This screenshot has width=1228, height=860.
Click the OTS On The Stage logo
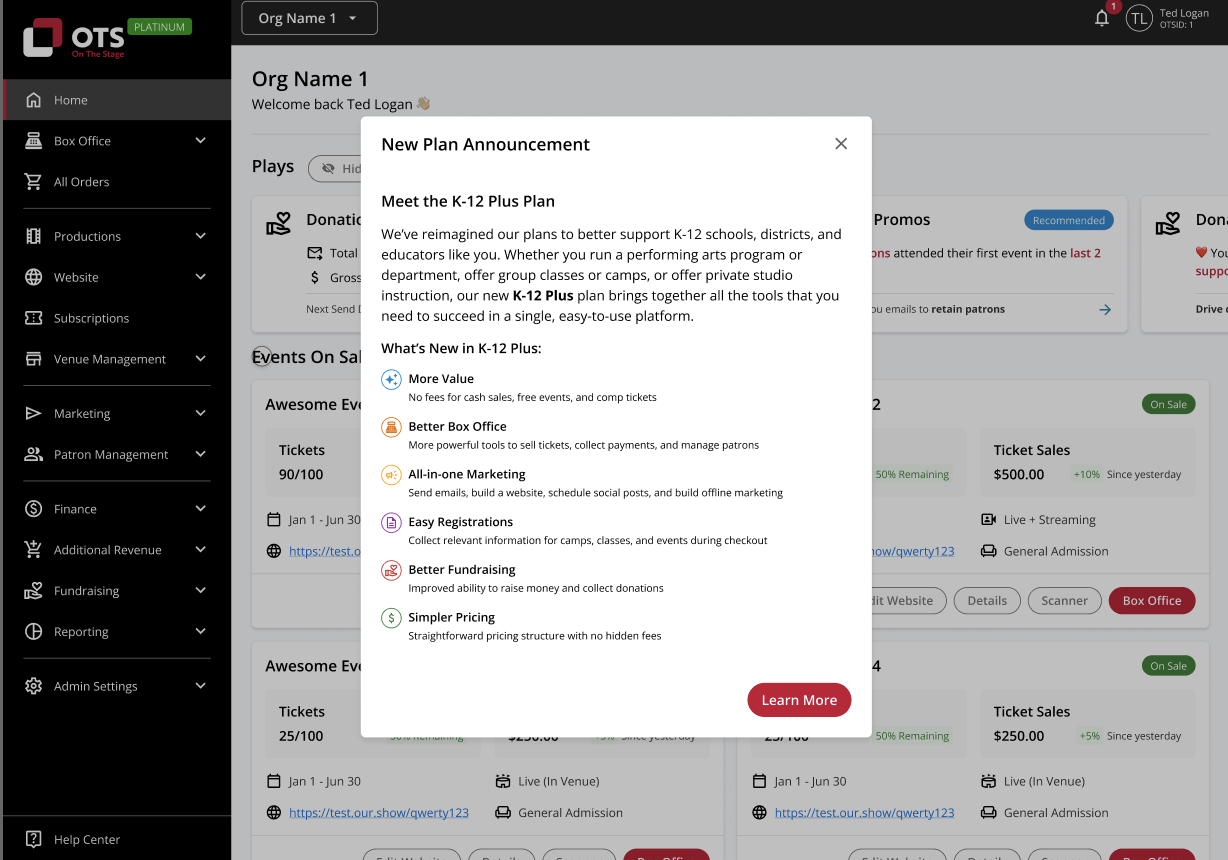coord(74,39)
